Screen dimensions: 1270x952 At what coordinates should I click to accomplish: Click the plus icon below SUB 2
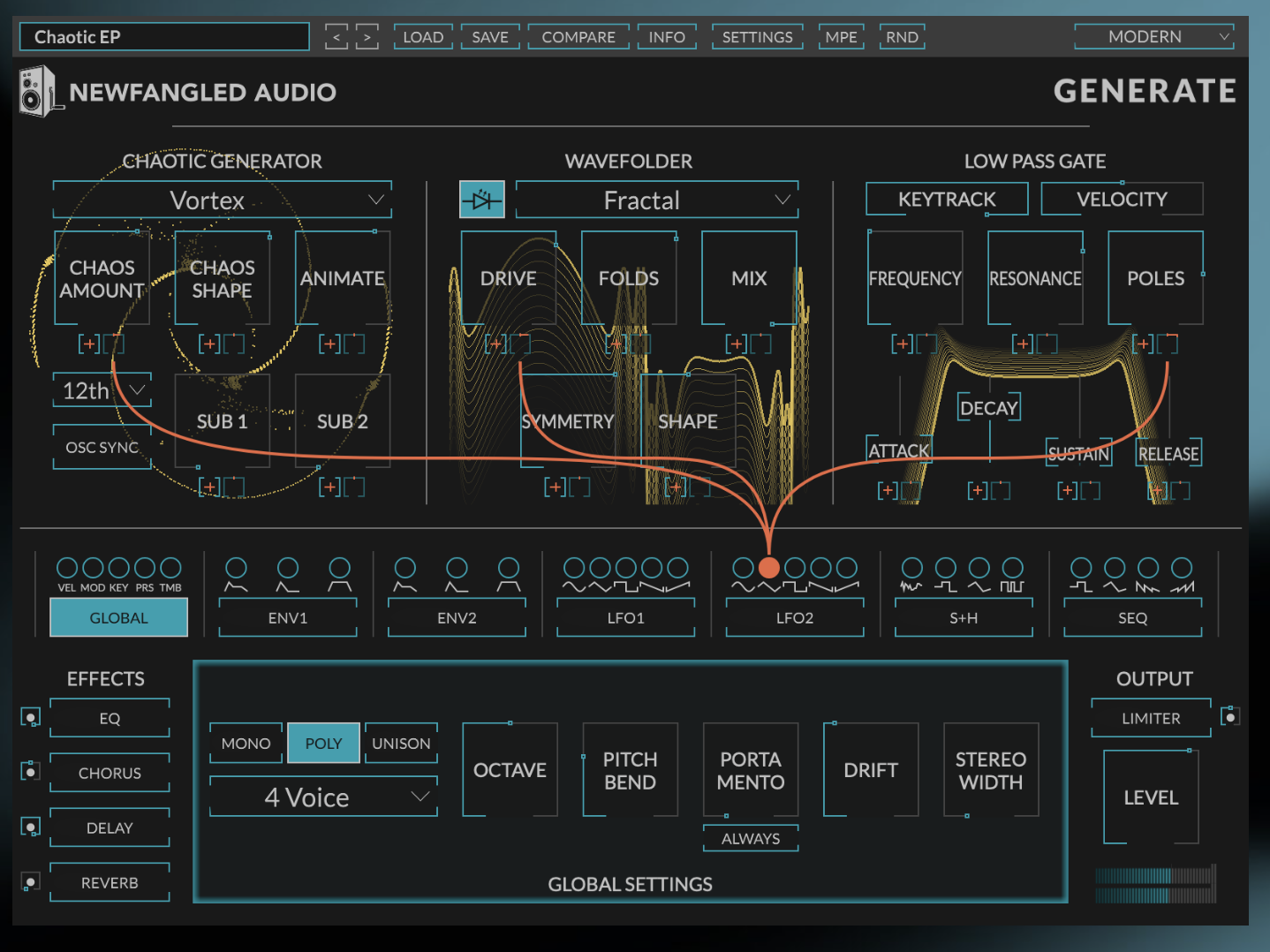pos(329,487)
